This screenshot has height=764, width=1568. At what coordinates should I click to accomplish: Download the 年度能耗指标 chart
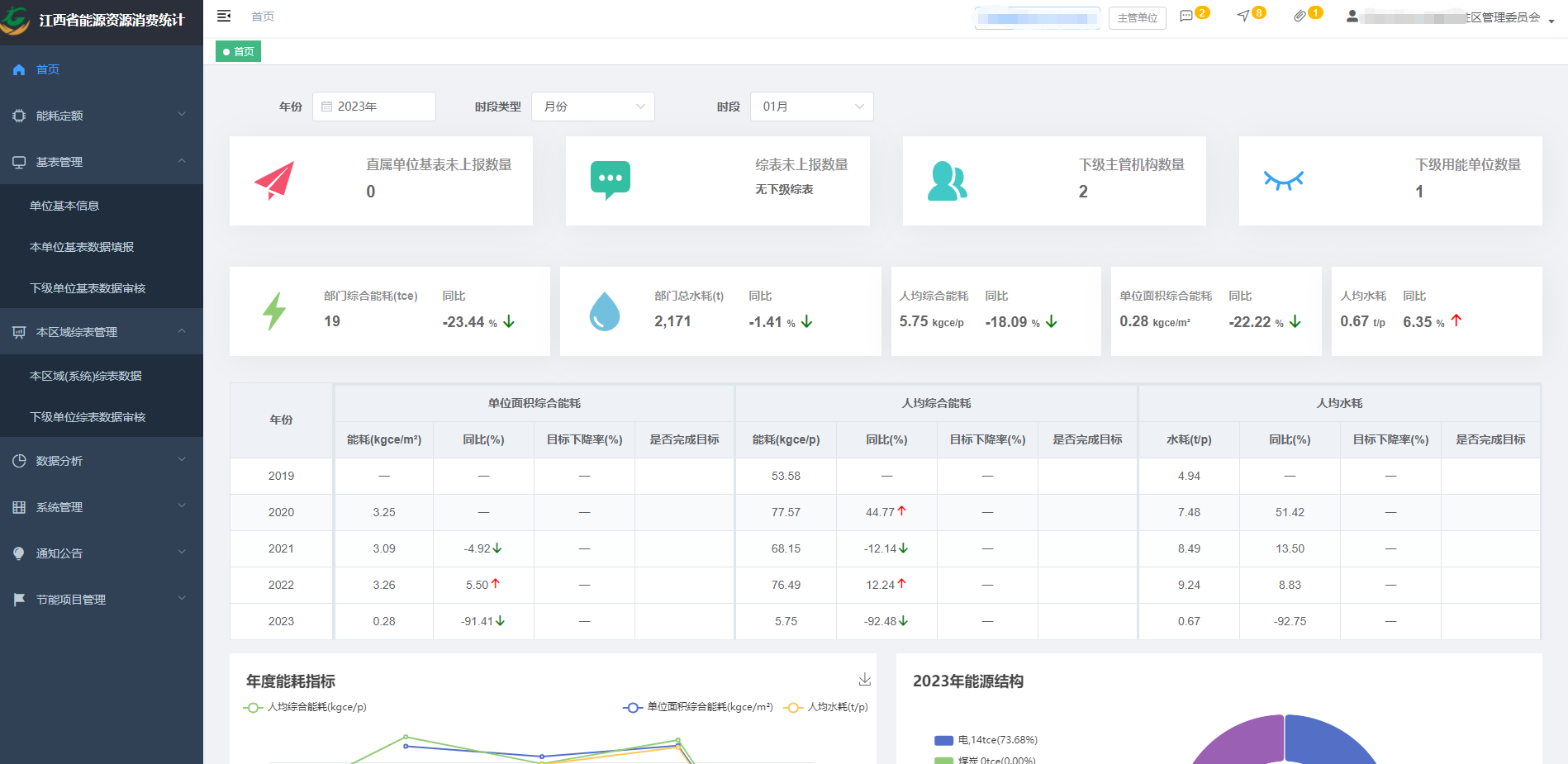tap(865, 680)
